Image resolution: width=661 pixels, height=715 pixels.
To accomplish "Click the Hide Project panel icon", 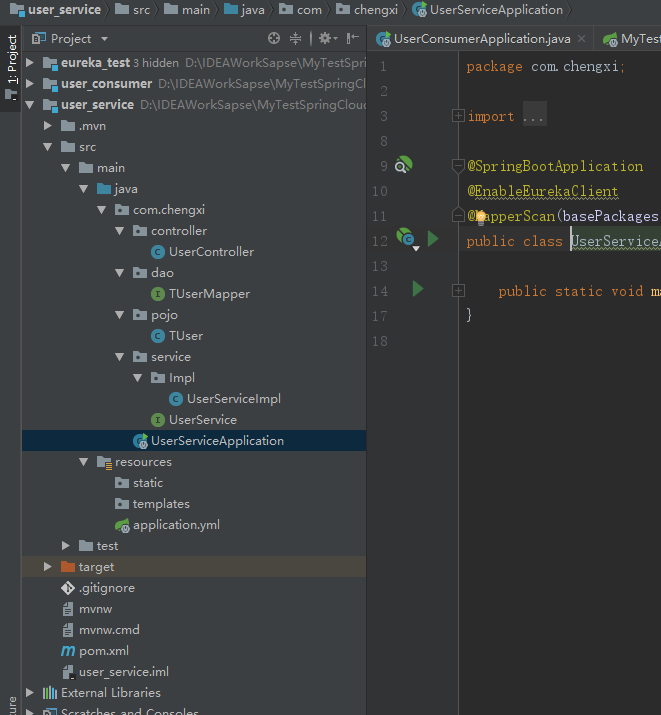I will coord(353,38).
